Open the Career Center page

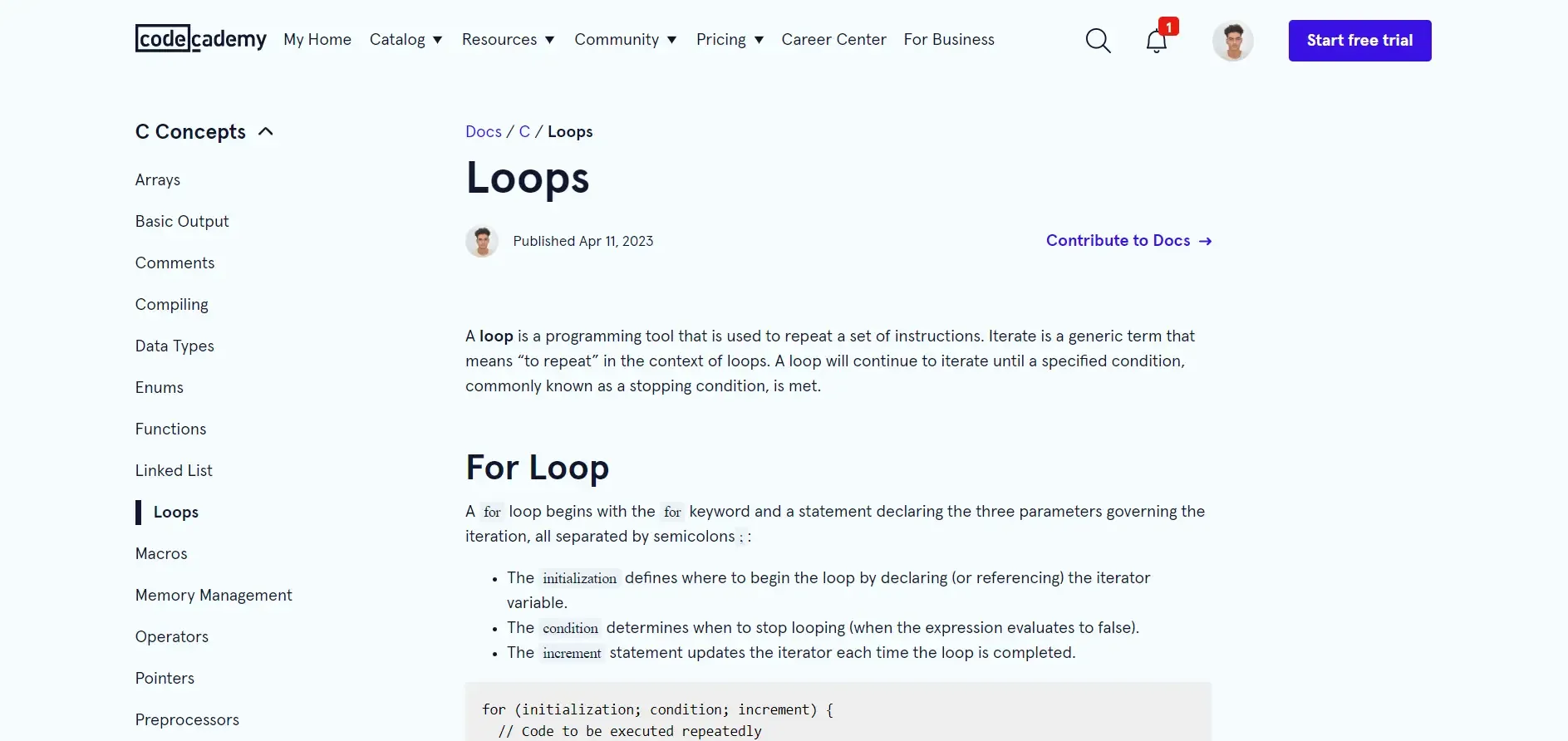click(x=833, y=40)
